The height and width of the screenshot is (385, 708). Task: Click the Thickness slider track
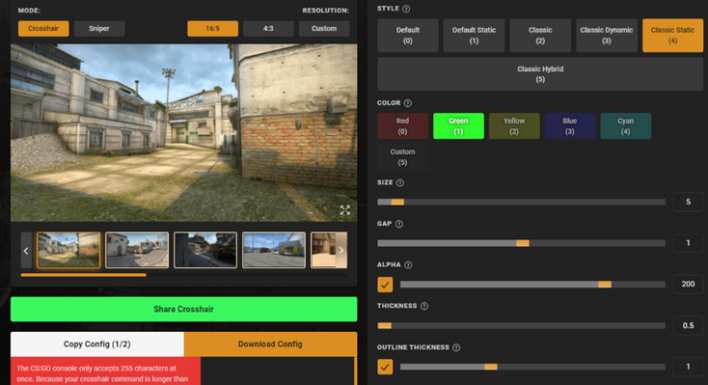(521, 325)
